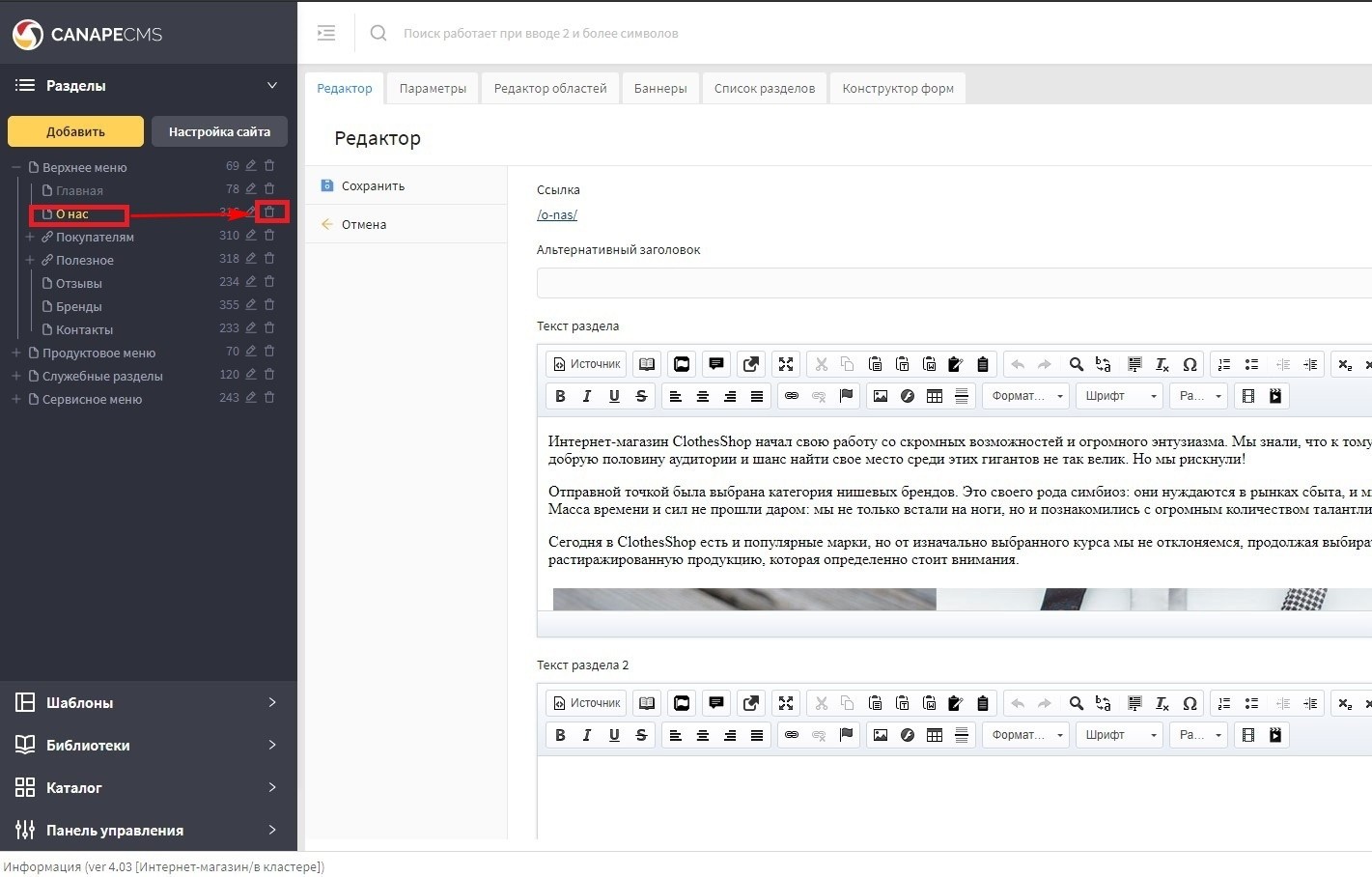Delete the 'О нас' section with trash icon

tap(269, 212)
